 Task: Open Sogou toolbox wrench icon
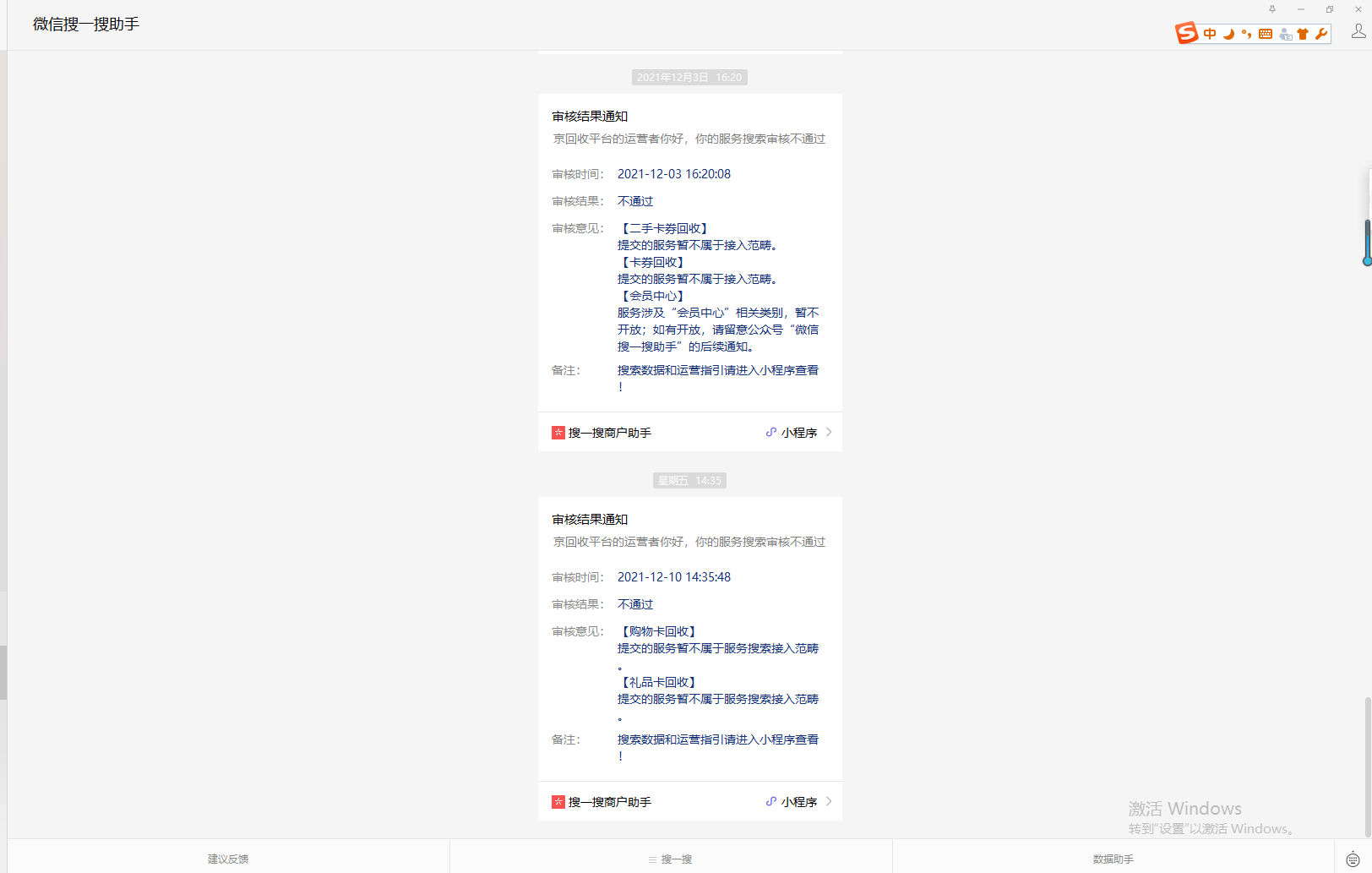click(1321, 34)
